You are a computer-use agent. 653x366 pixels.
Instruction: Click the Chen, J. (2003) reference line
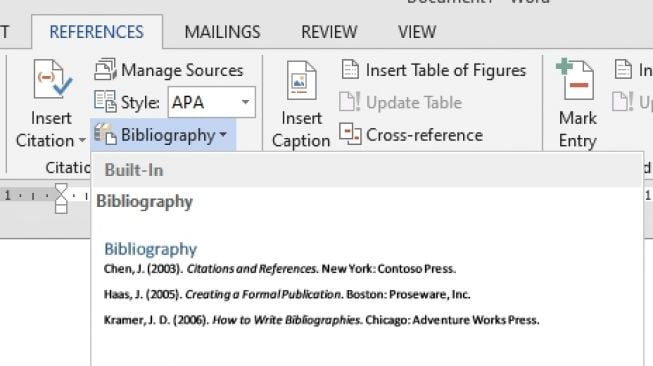pos(279,269)
